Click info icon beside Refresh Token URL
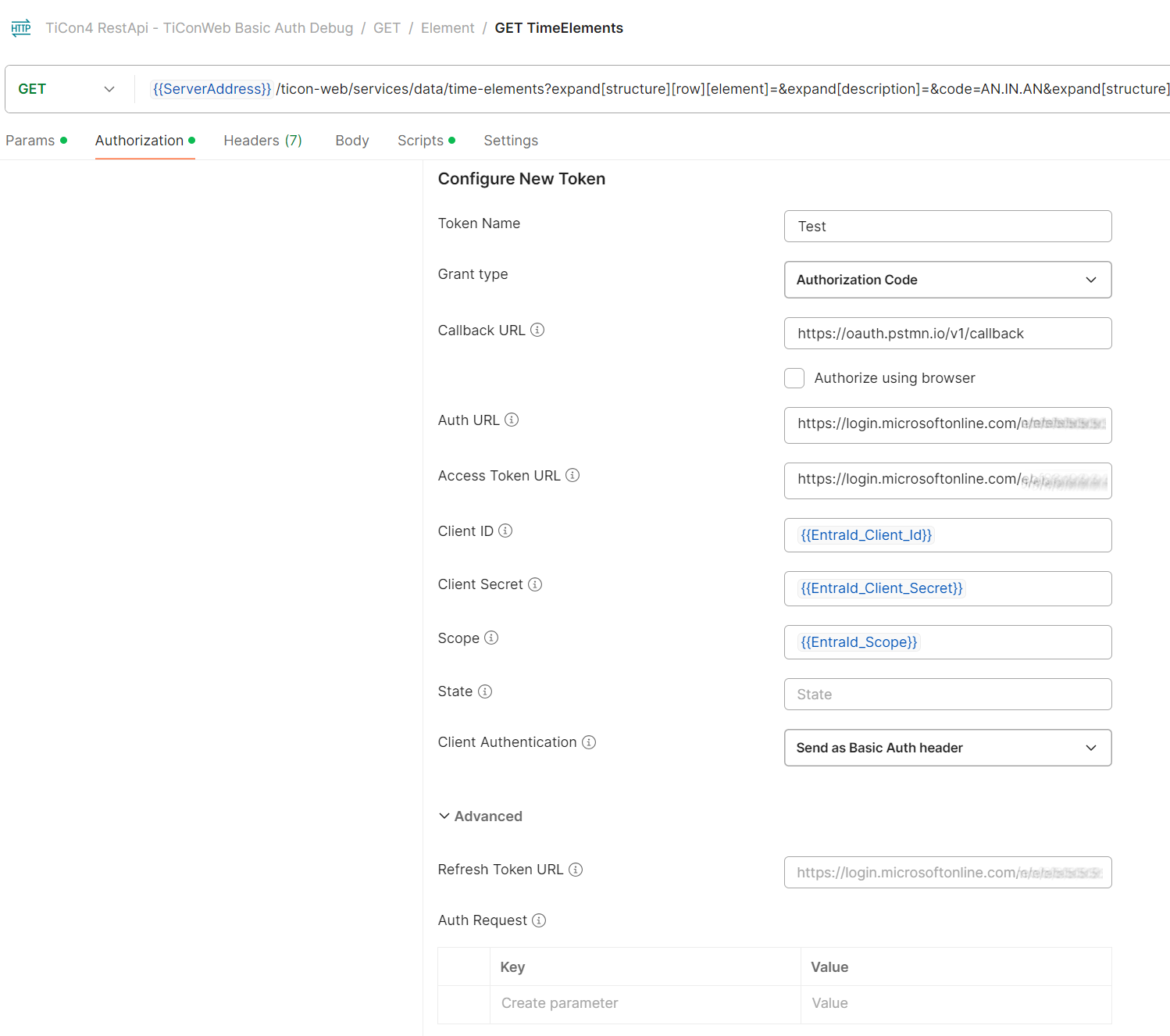Screen dimensions: 1170x1036 [576, 870]
